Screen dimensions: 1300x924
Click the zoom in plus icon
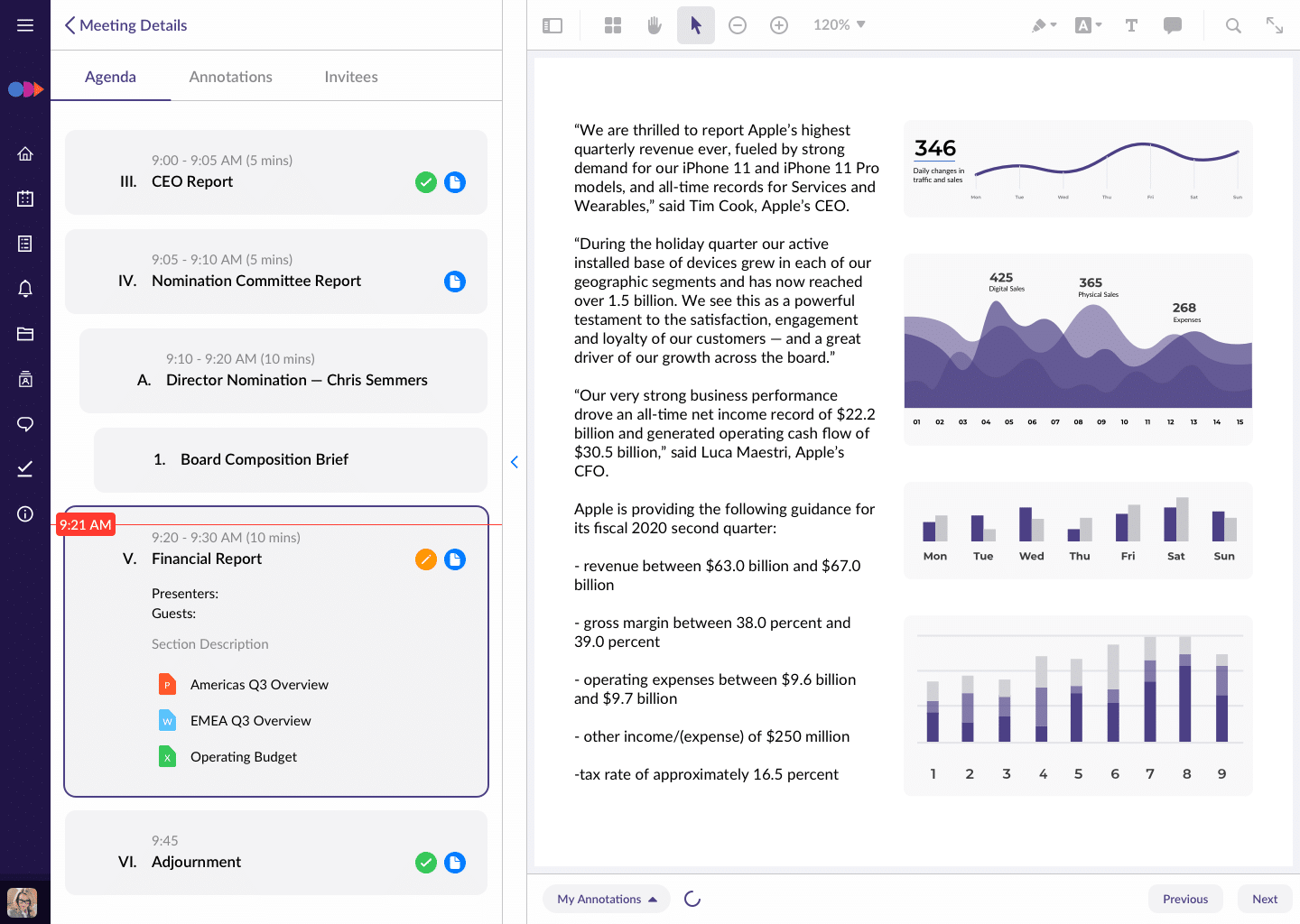(x=779, y=25)
